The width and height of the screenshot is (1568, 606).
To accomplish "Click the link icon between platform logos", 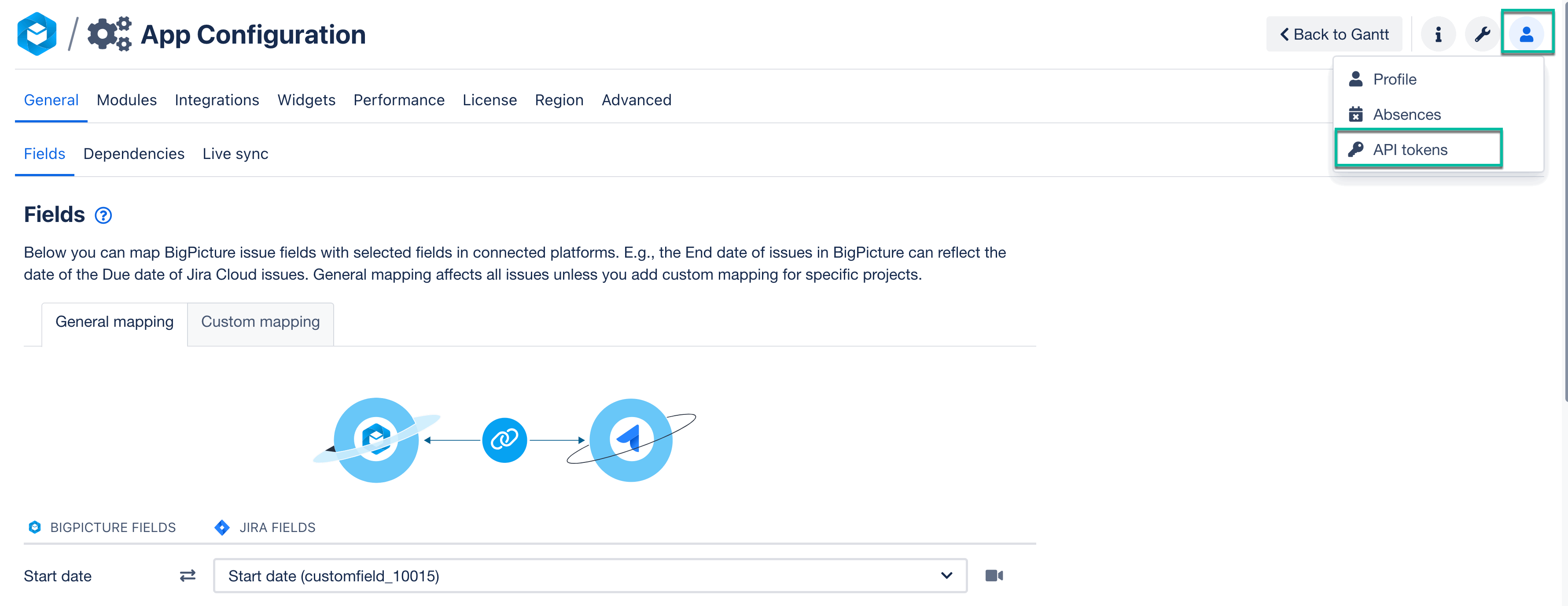I will pyautogui.click(x=504, y=440).
